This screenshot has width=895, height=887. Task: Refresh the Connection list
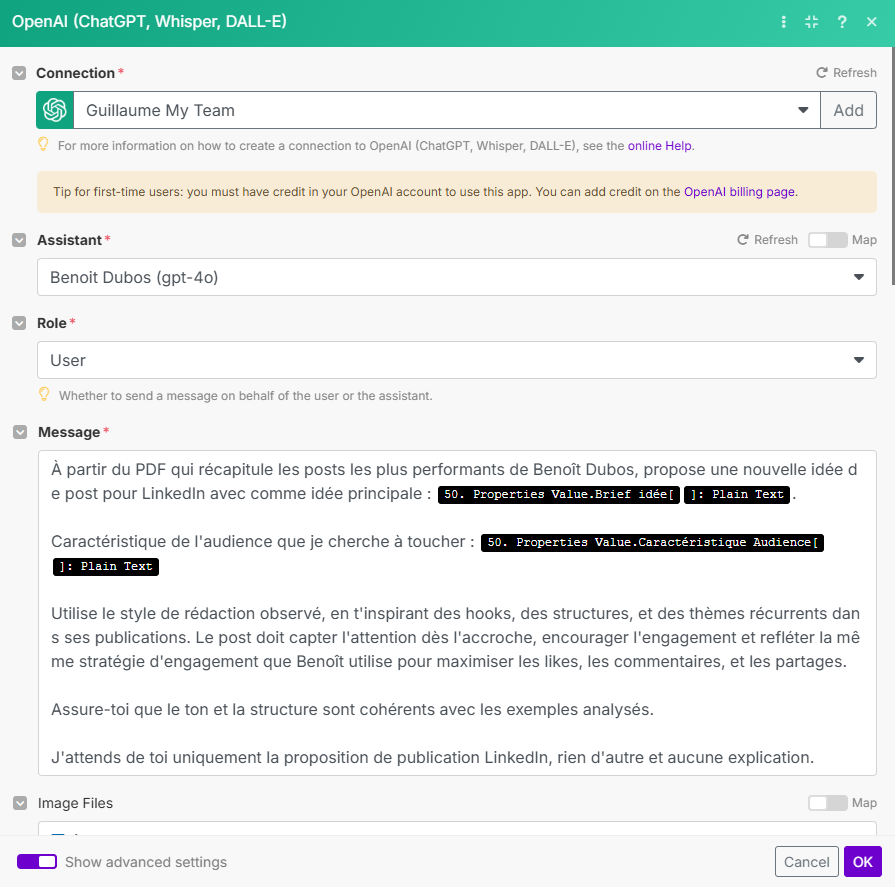(846, 72)
